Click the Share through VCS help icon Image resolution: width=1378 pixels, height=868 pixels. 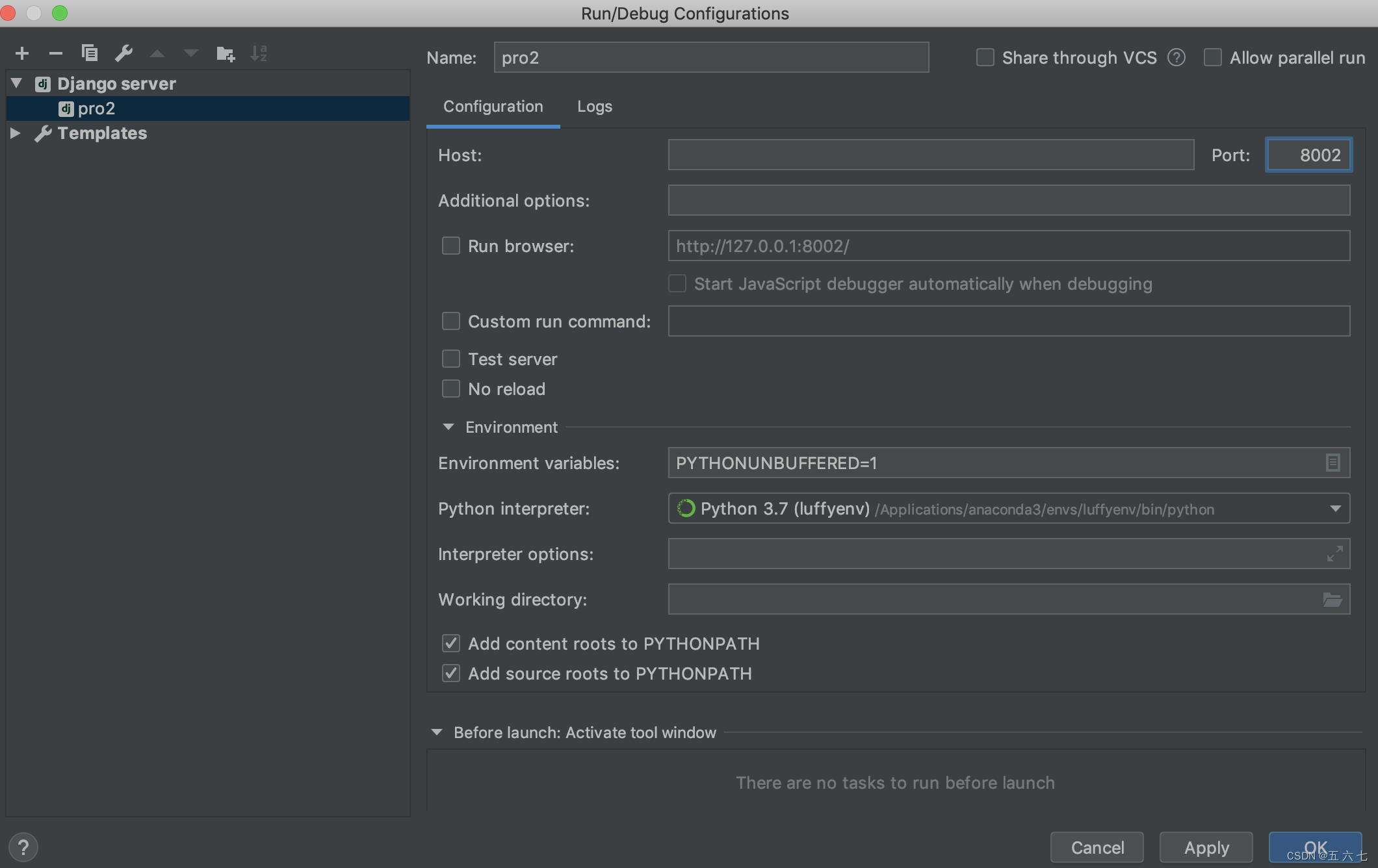(x=1176, y=58)
